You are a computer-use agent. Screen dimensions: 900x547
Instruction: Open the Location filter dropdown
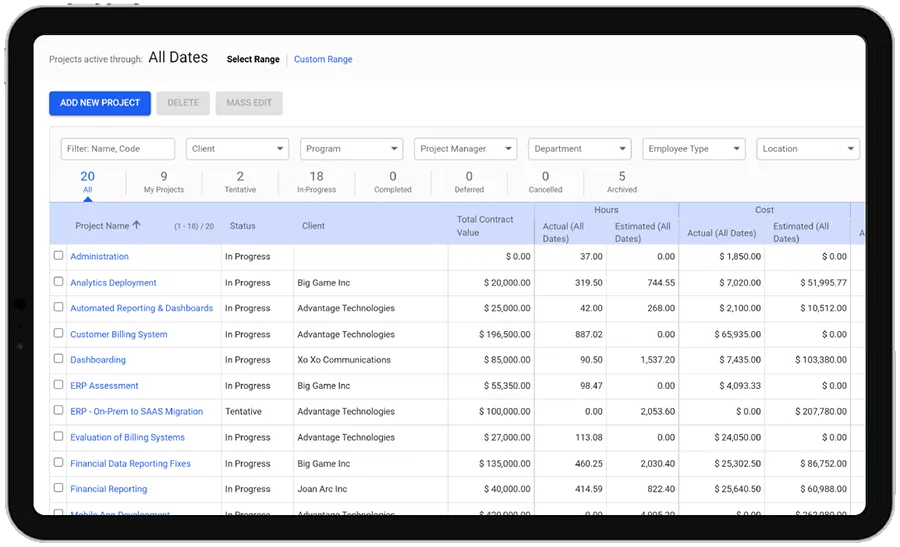pos(808,149)
